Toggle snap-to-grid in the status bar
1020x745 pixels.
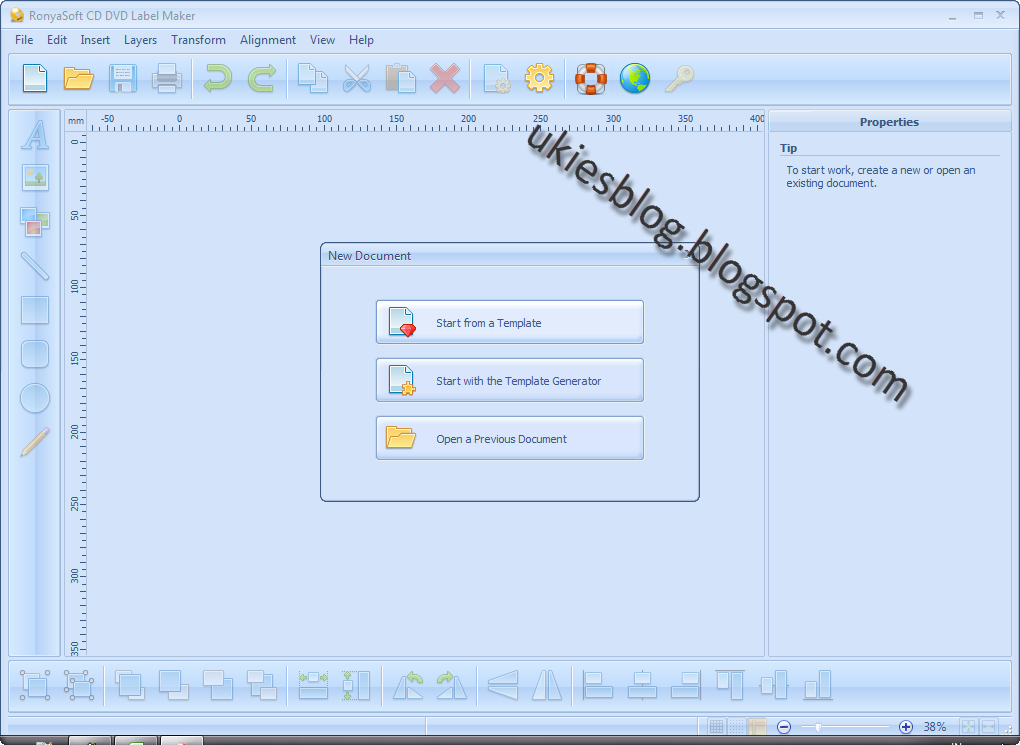coord(738,726)
